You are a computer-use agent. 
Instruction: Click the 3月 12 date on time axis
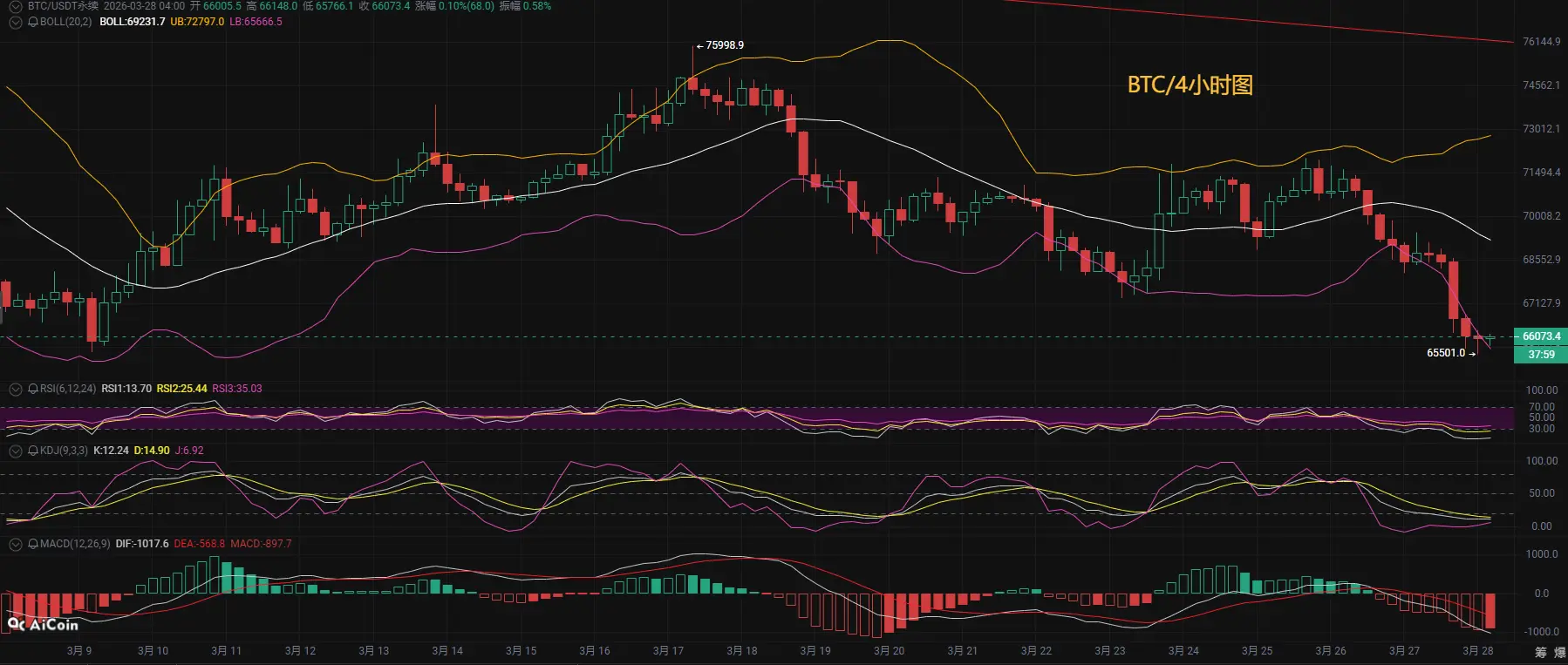pos(300,651)
